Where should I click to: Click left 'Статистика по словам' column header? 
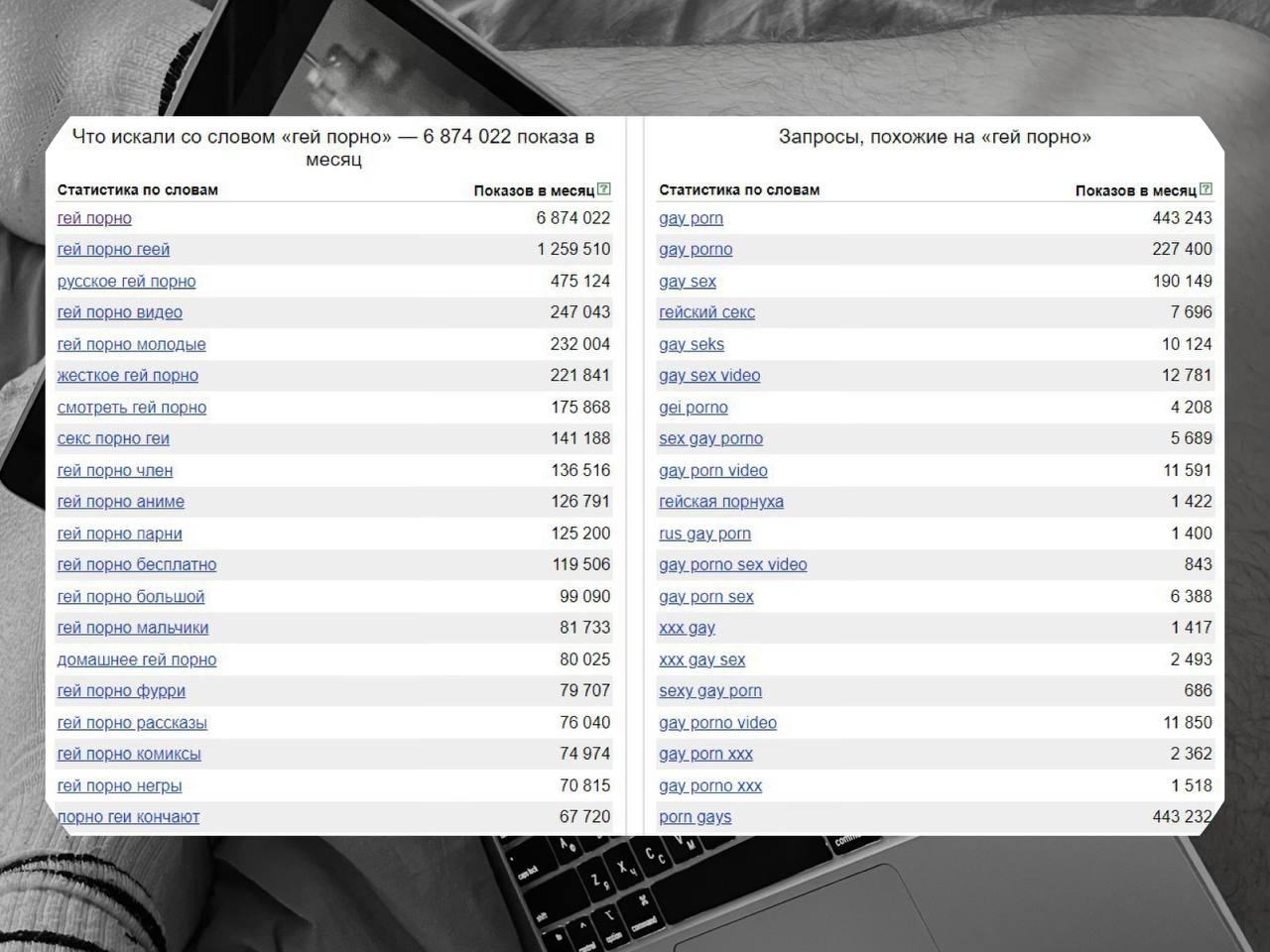(137, 189)
